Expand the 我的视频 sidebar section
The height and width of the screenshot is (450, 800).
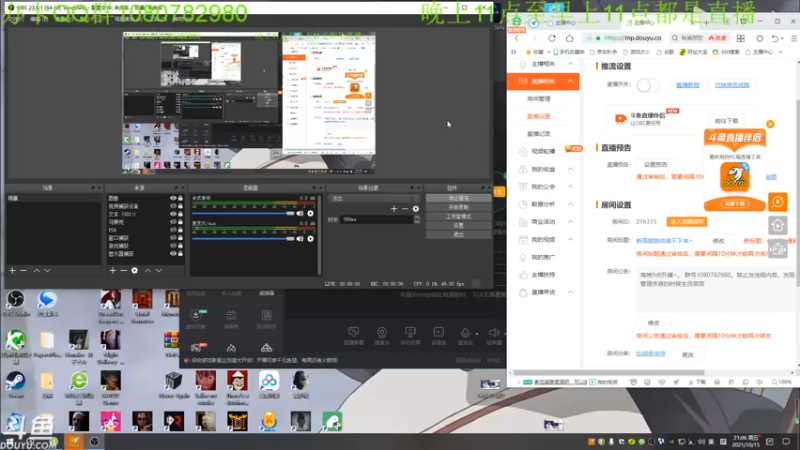(x=570, y=239)
